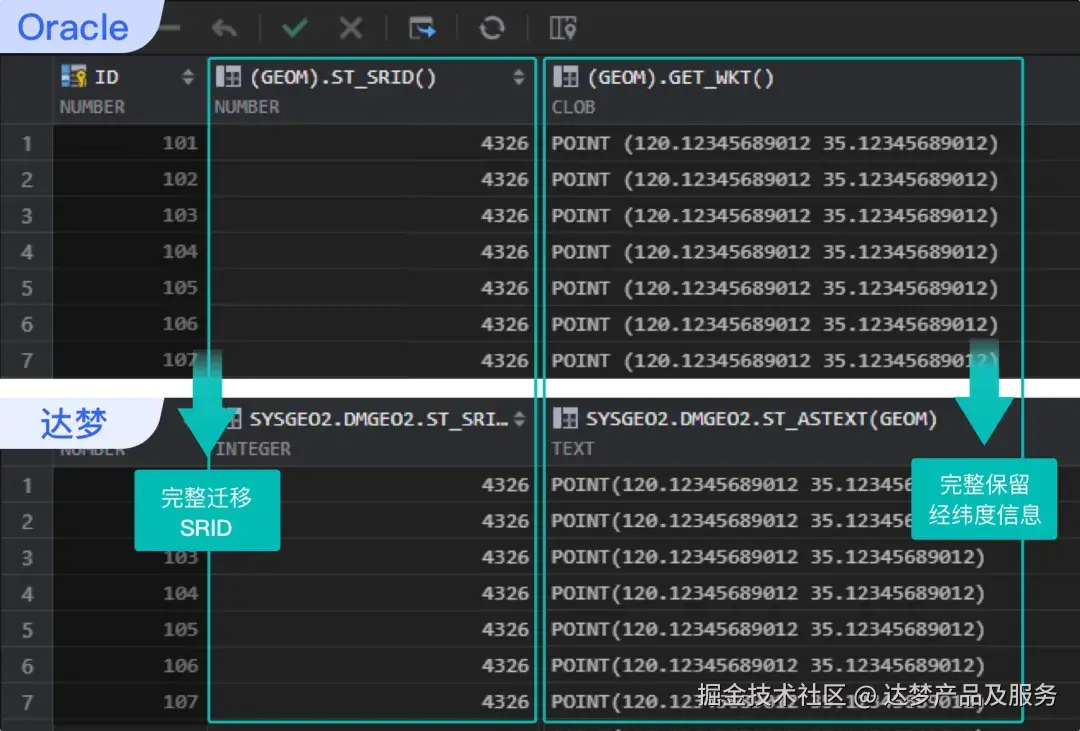Click ID cell 104 in 达梦 grid
1080x731 pixels.
tap(130, 593)
